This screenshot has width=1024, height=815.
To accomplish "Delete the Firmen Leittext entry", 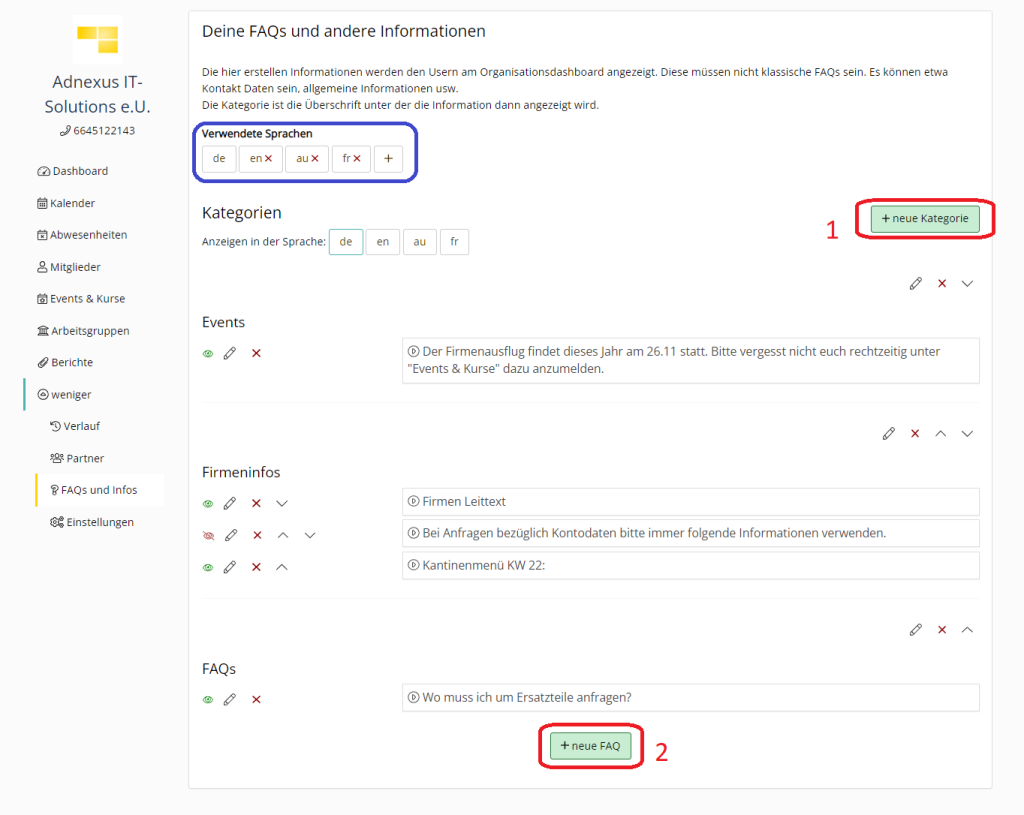I will 257,503.
